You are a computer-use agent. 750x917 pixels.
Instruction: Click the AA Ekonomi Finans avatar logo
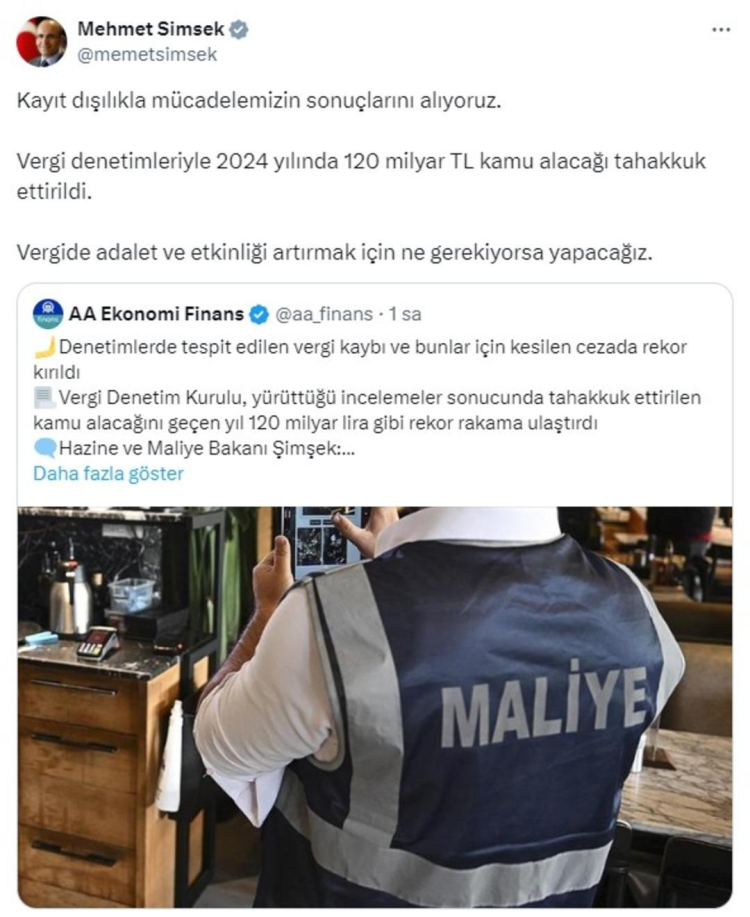(48, 314)
